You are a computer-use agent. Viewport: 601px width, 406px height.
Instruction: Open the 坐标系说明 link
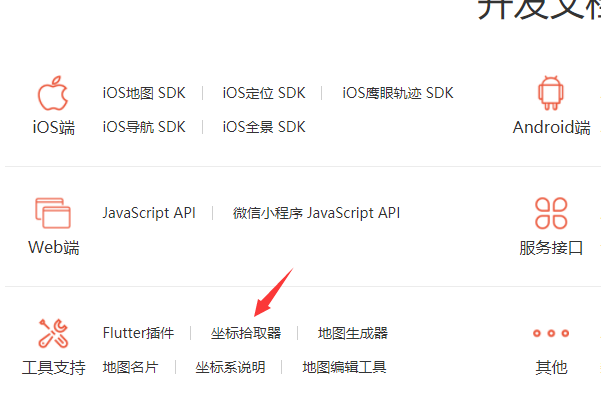(231, 367)
